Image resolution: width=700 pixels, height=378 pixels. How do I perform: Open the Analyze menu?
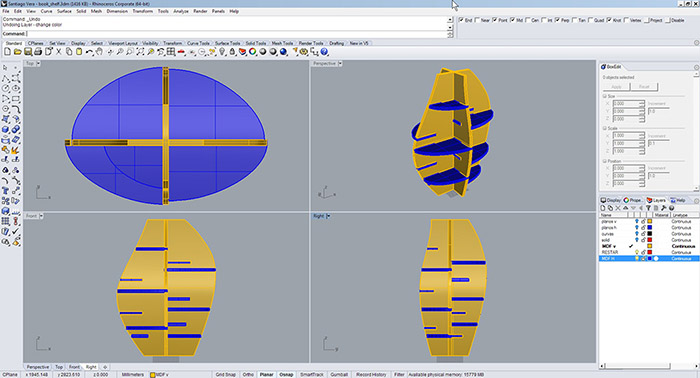pos(181,11)
